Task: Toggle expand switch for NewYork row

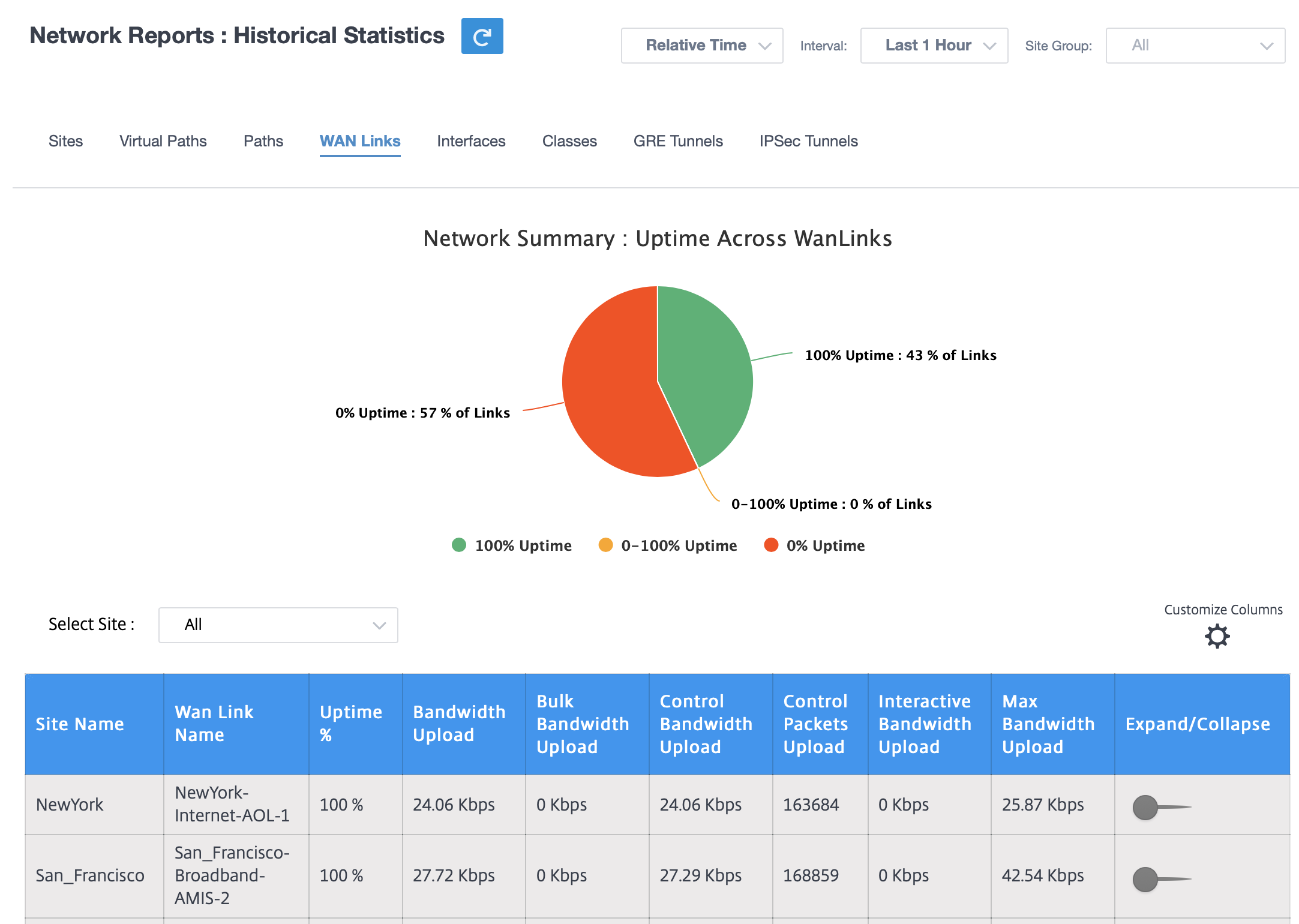Action: tap(1161, 807)
